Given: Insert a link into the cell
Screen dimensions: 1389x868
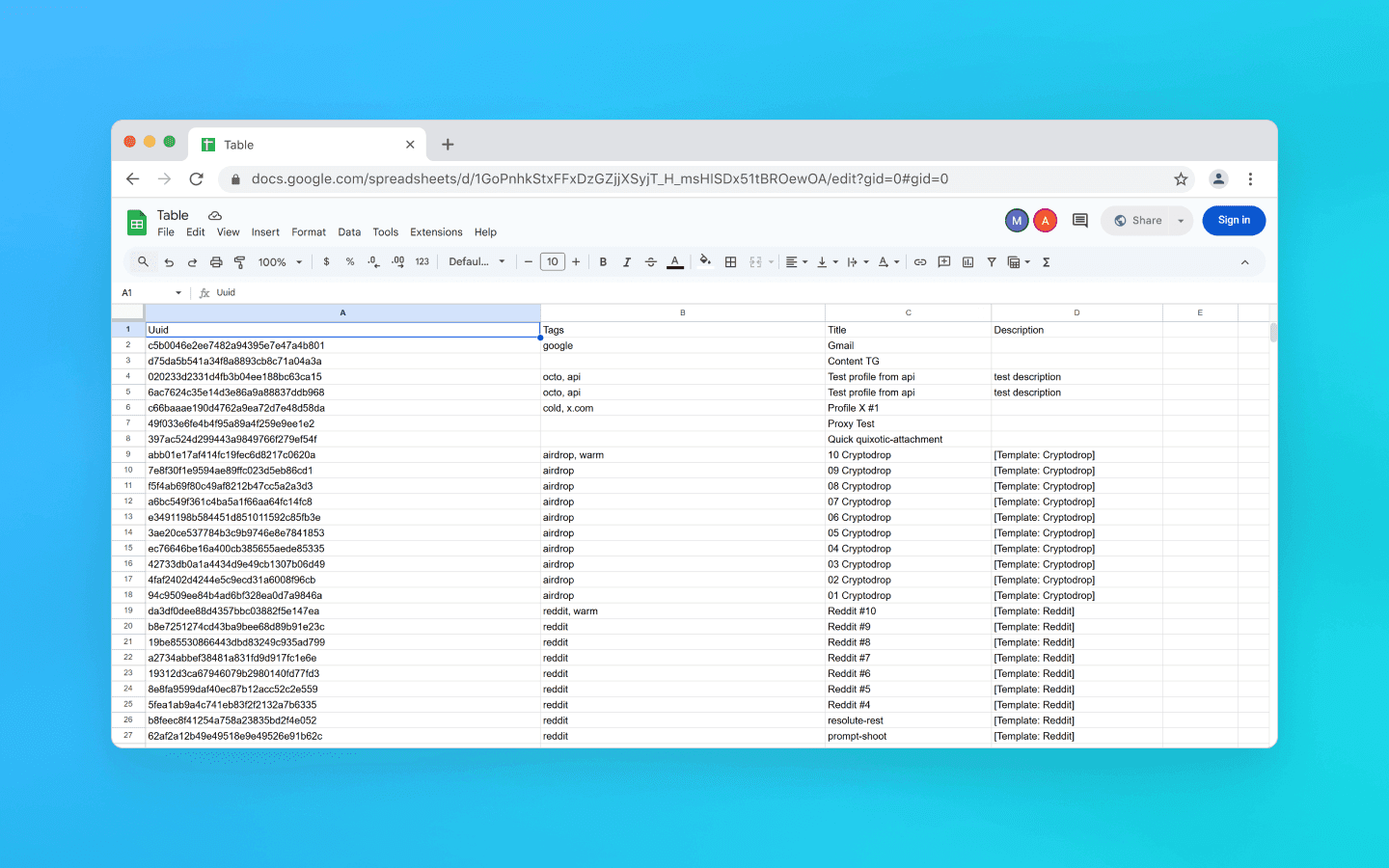Looking at the screenshot, I should 919,261.
